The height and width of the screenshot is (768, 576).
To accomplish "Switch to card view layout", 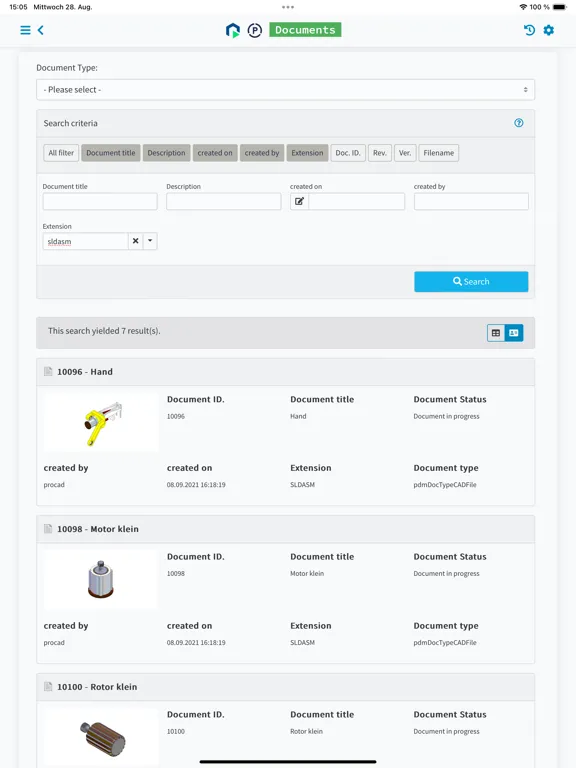I will click(x=514, y=333).
